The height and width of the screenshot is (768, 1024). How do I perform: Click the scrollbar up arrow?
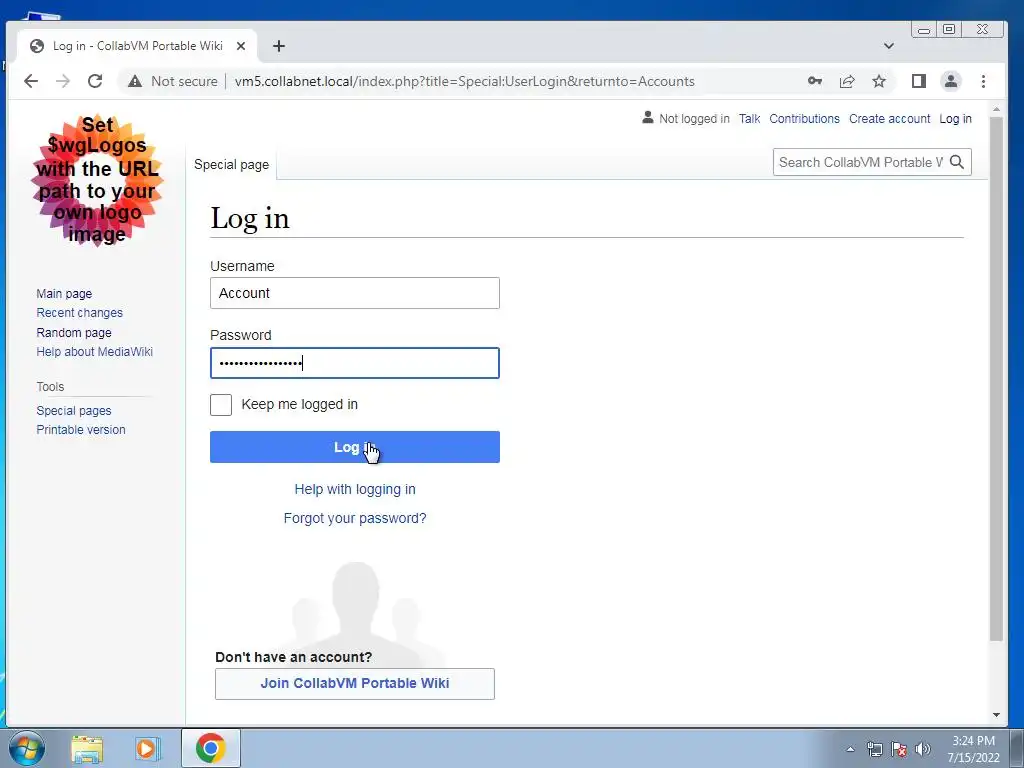pyautogui.click(x=996, y=109)
